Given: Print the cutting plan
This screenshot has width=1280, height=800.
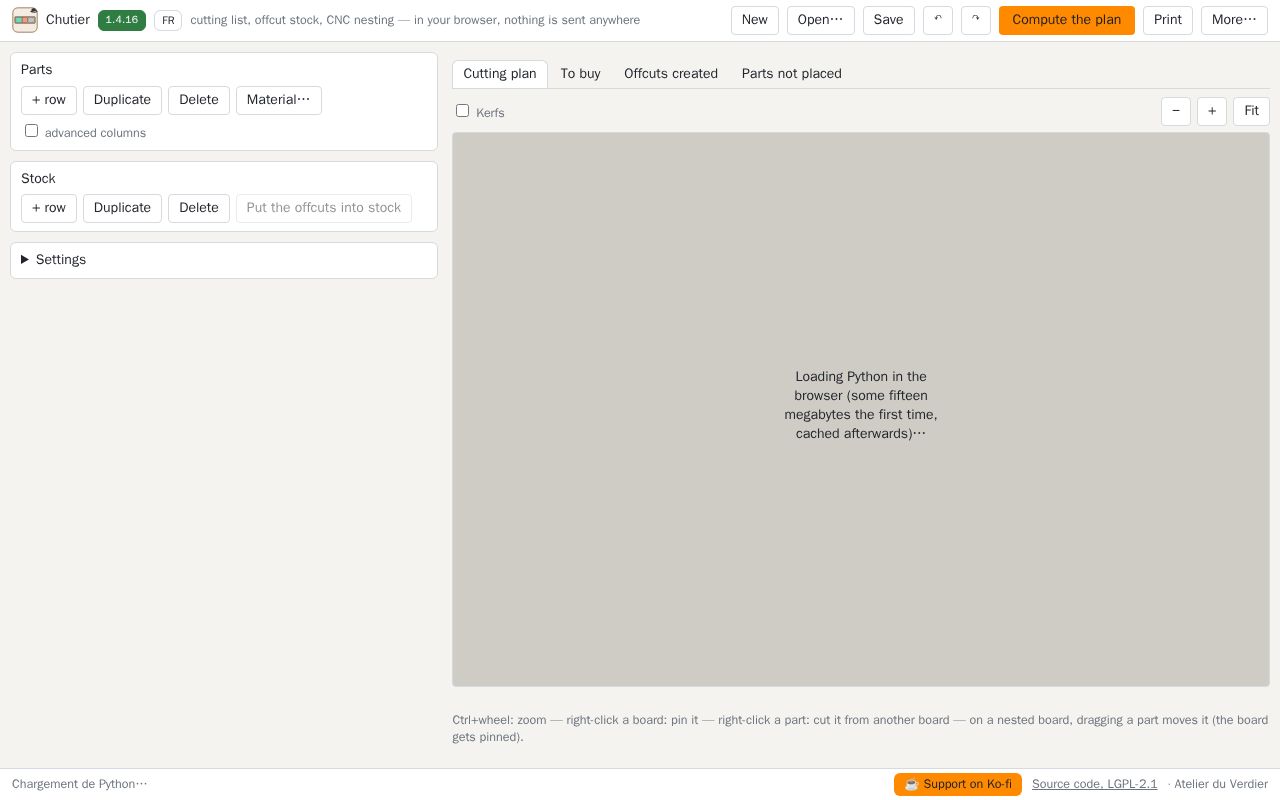Looking at the screenshot, I should [x=1168, y=20].
